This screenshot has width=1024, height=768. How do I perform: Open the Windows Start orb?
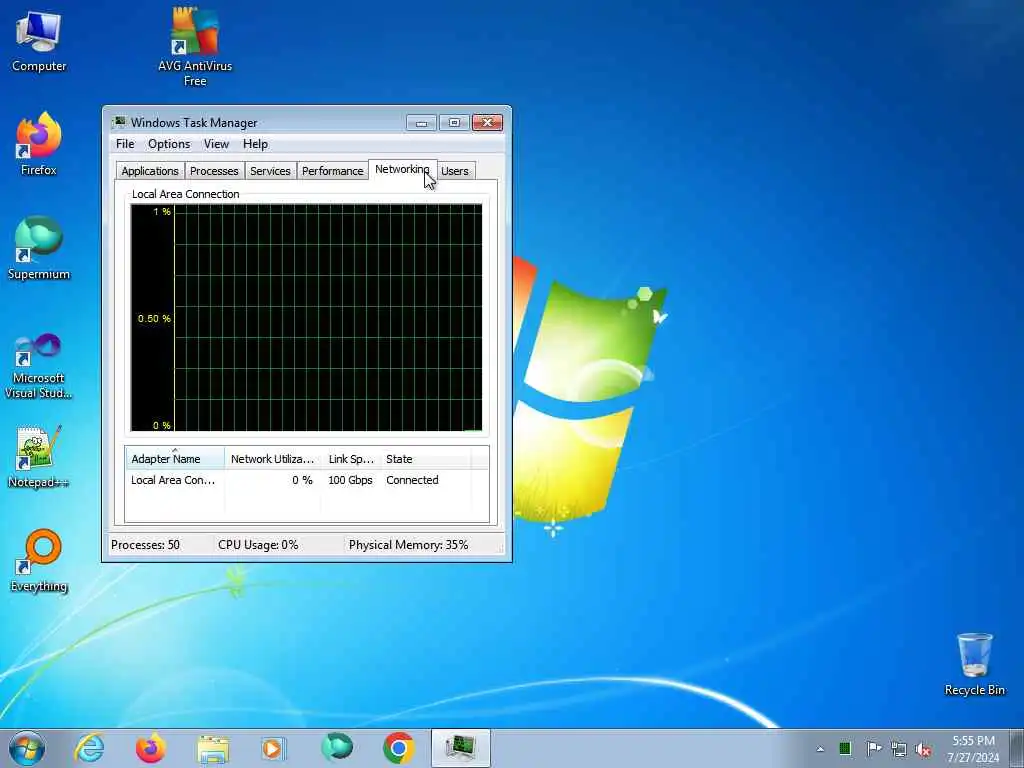pos(27,748)
